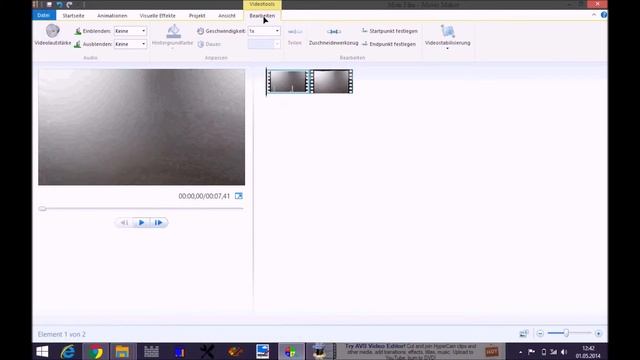Open the disabled Dauer duration dropdown
640x360 pixels.
264,44
